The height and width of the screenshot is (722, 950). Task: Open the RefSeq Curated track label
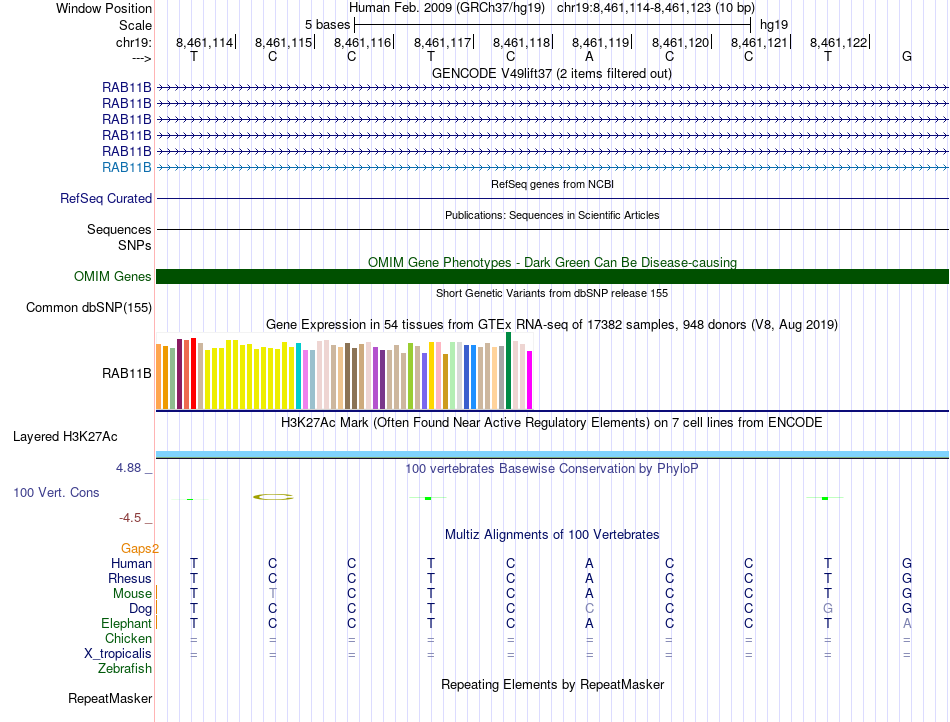pyautogui.click(x=106, y=199)
